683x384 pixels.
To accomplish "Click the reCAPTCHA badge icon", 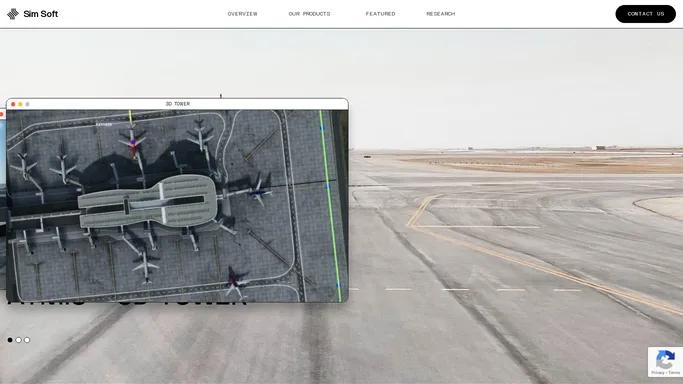I will 665,360.
